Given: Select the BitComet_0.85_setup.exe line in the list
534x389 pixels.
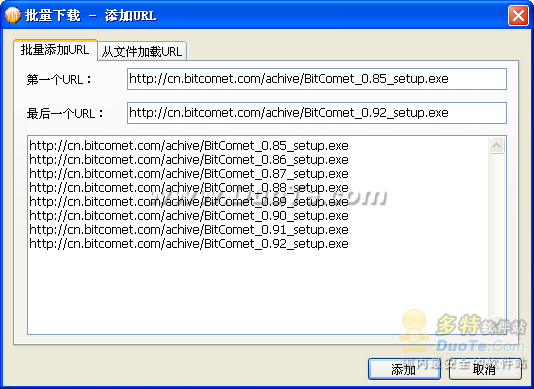Looking at the screenshot, I should tap(189, 146).
